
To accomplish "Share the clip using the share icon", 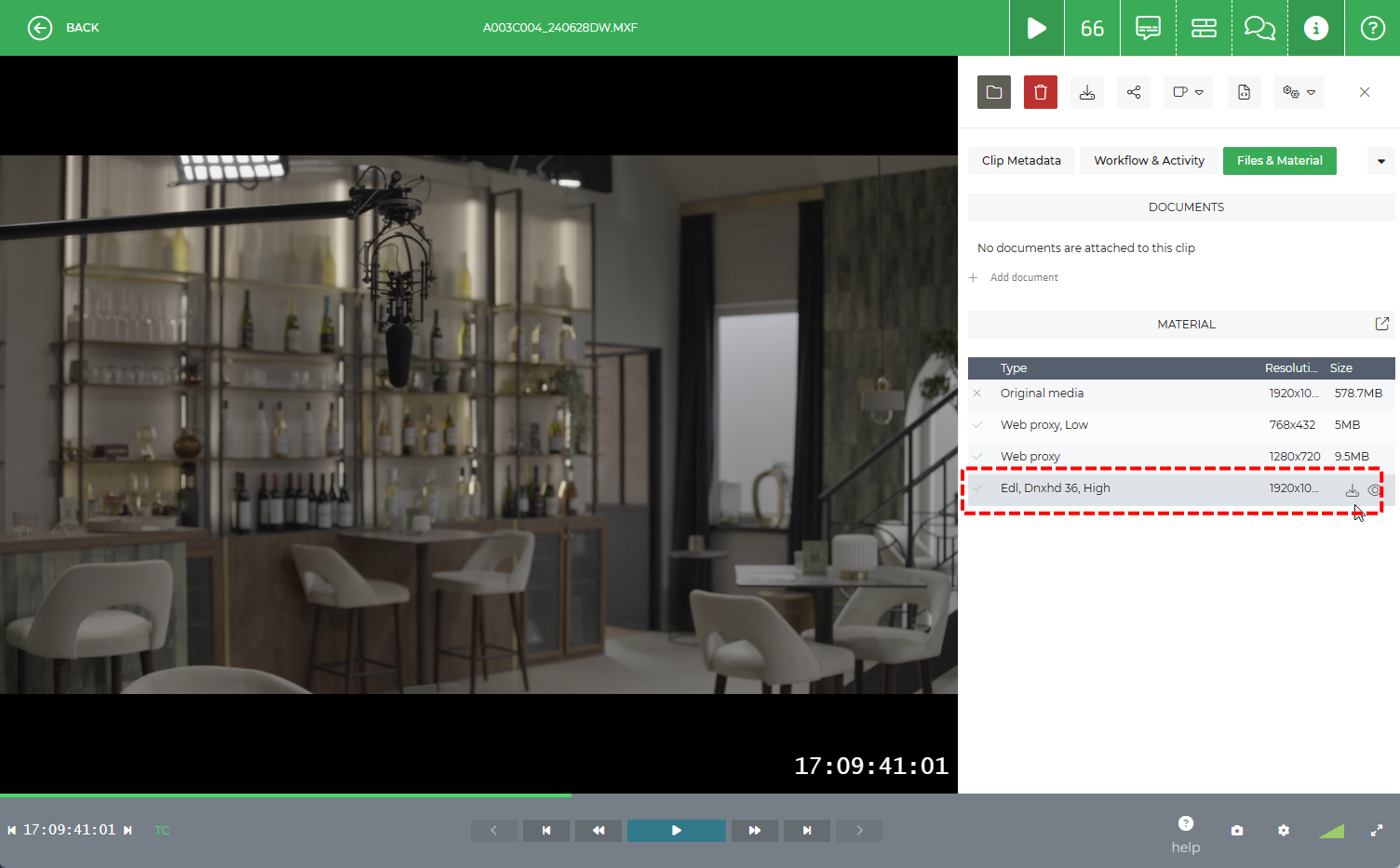I will [1134, 91].
